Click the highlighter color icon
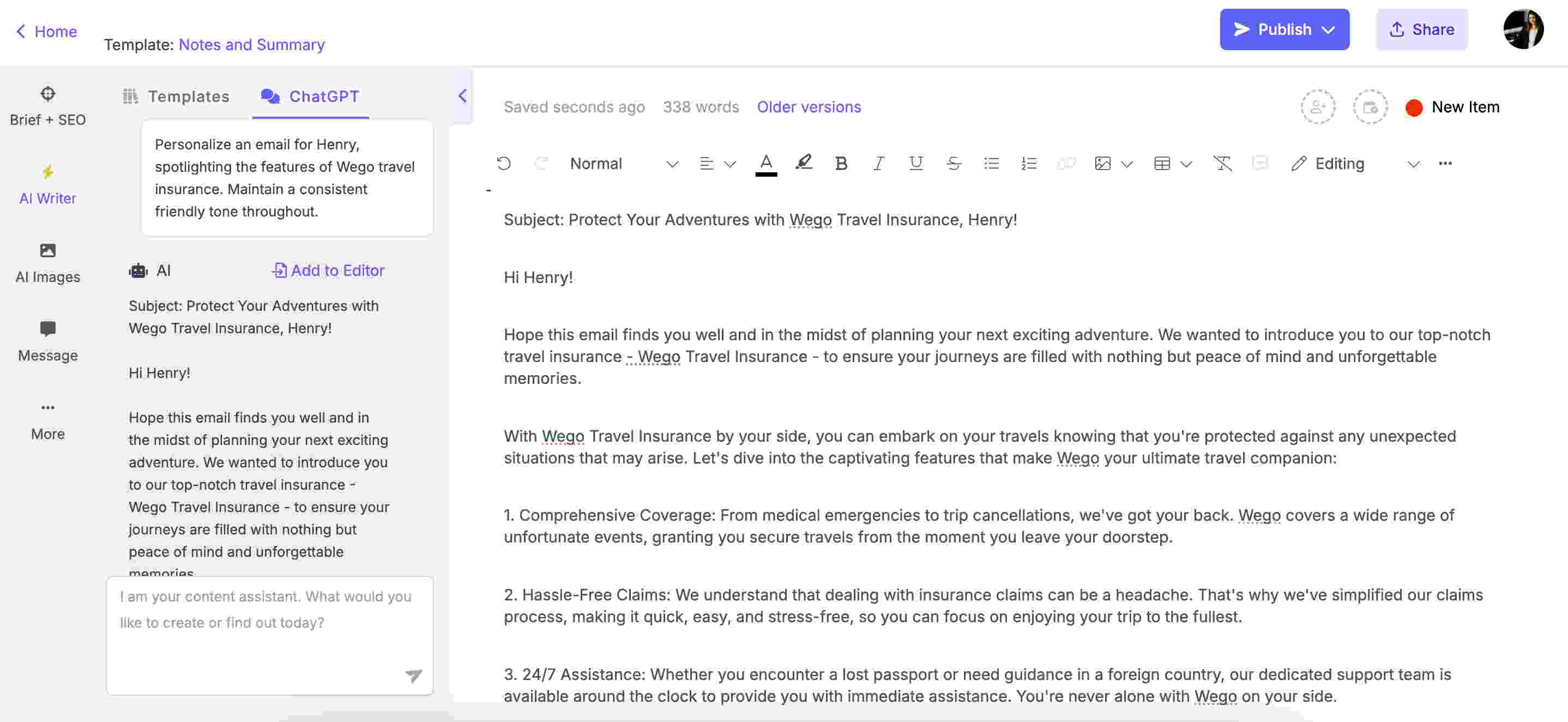 click(x=804, y=163)
